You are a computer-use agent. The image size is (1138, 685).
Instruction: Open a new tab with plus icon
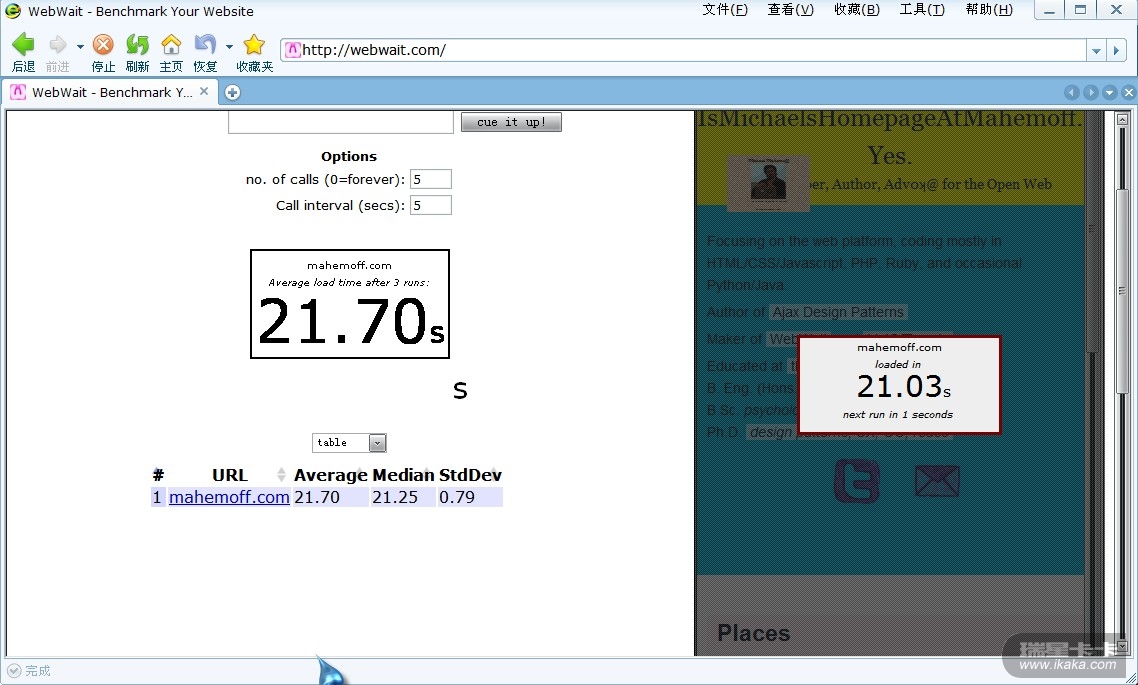coord(232,92)
